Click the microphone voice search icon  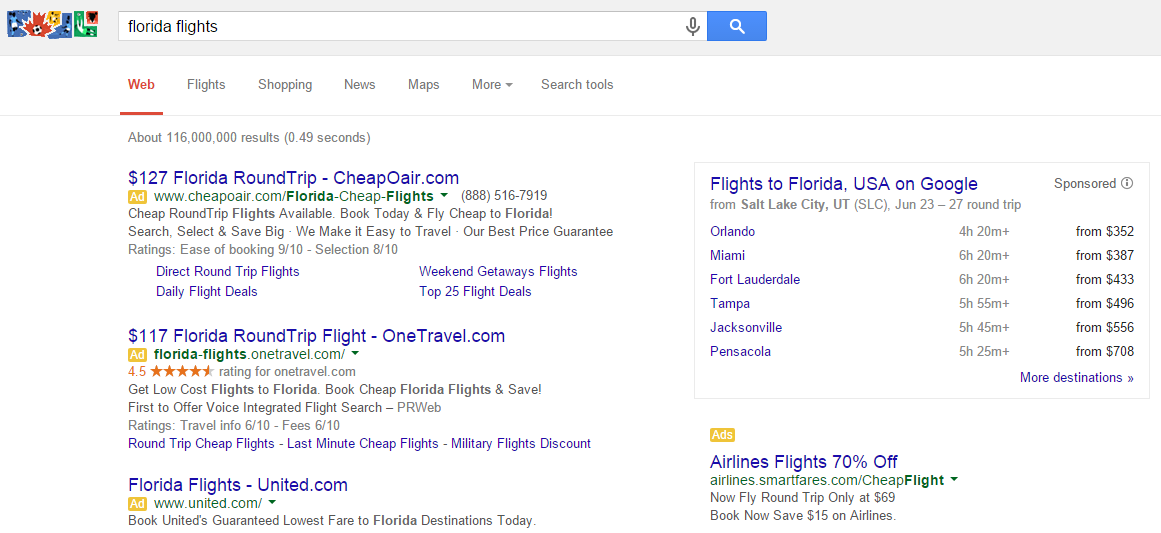click(x=692, y=27)
